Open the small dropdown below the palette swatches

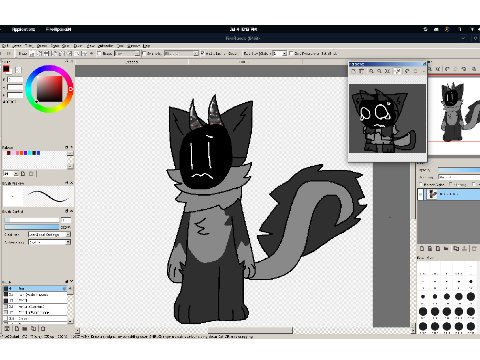coord(11,174)
